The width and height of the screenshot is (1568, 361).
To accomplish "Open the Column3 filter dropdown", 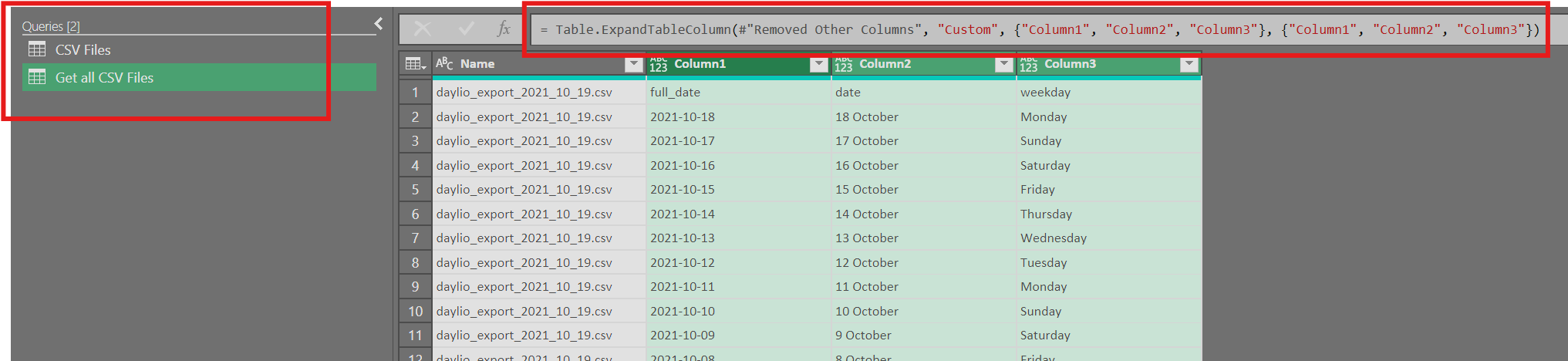I will pos(1189,64).
